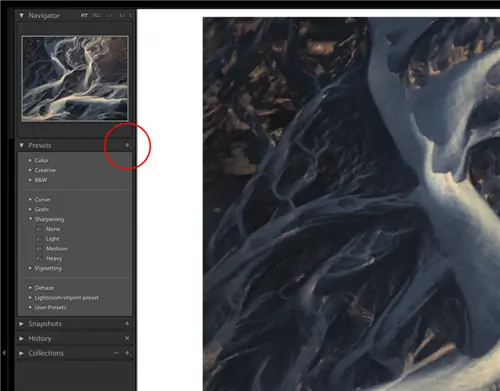Expand the Grain preset folder

30,209
